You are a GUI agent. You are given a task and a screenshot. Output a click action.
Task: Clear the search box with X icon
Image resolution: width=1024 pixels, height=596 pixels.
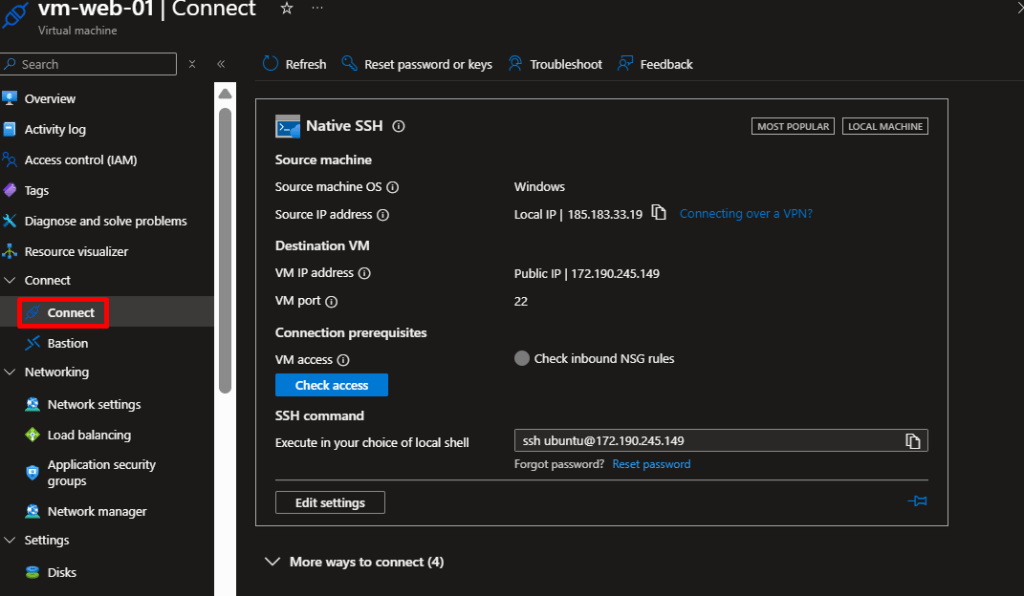(x=192, y=64)
